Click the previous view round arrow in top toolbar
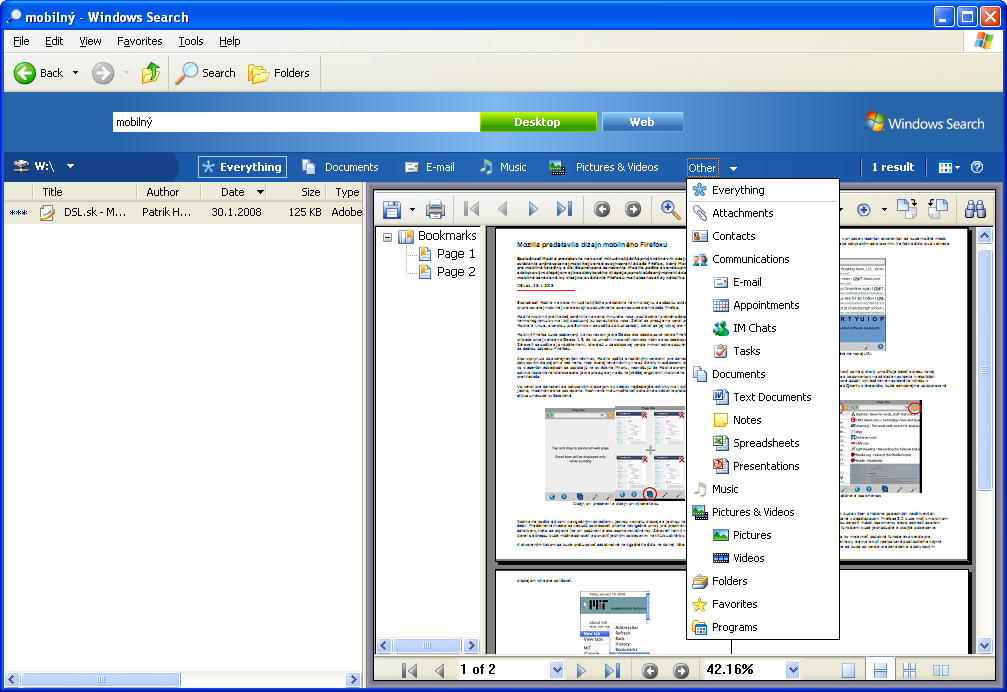Screen dimensions: 1007x692 coord(602,209)
